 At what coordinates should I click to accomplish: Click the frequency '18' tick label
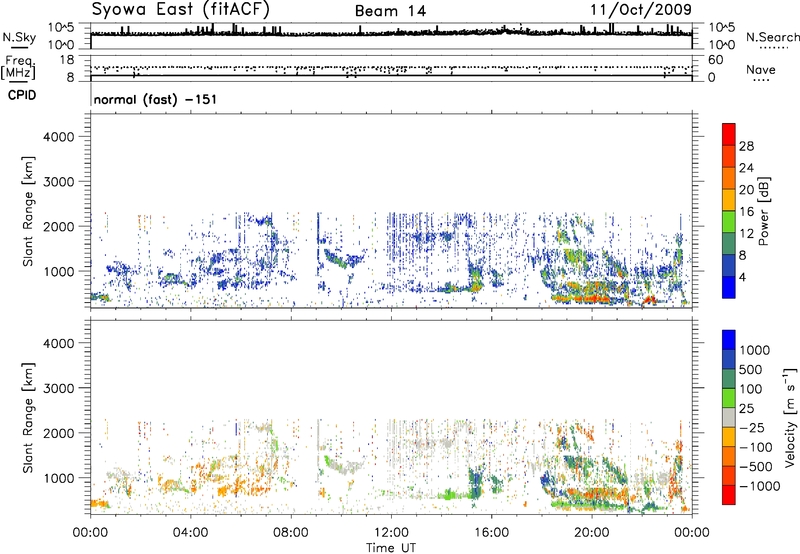[67, 60]
